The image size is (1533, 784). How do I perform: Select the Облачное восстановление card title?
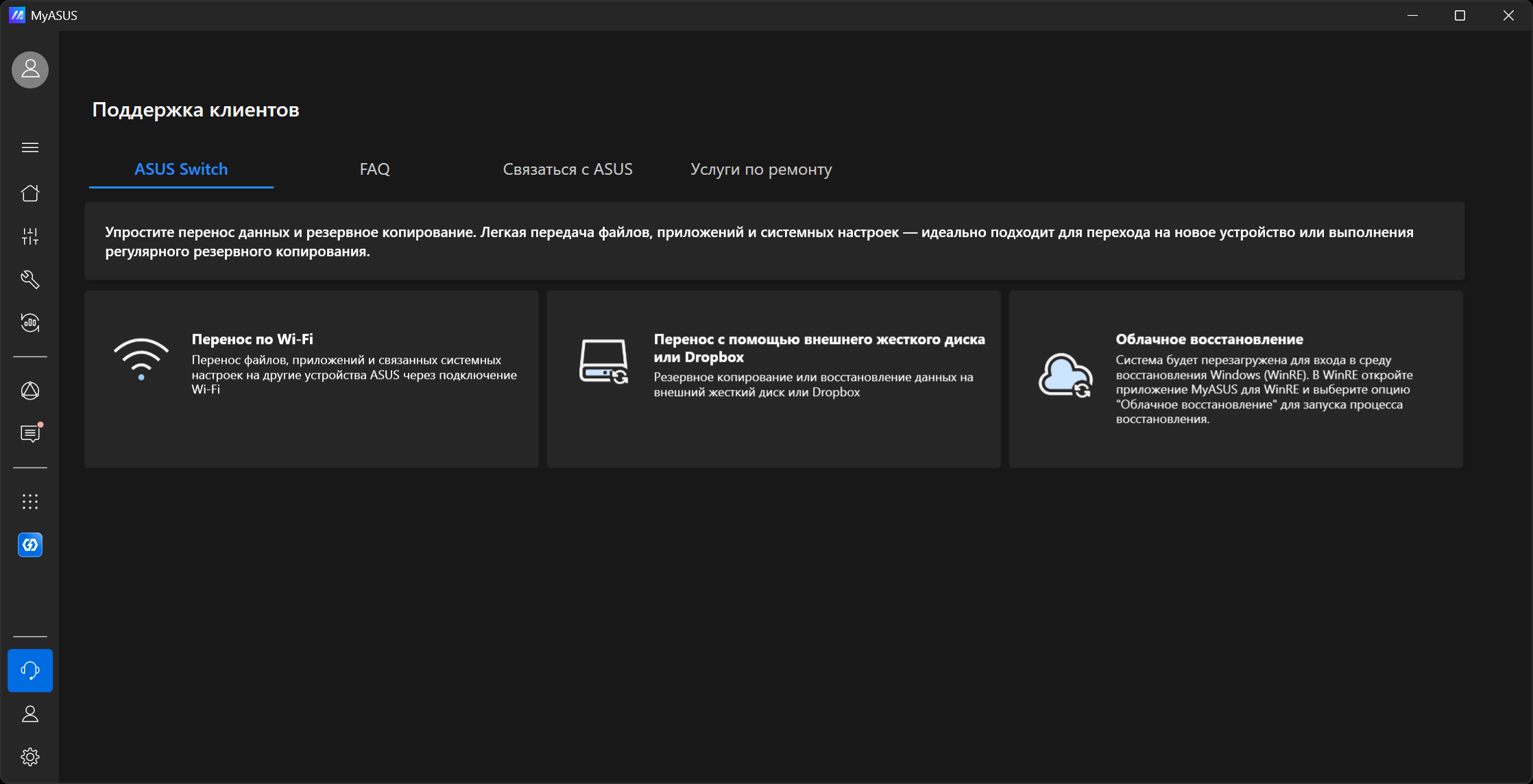[1209, 339]
